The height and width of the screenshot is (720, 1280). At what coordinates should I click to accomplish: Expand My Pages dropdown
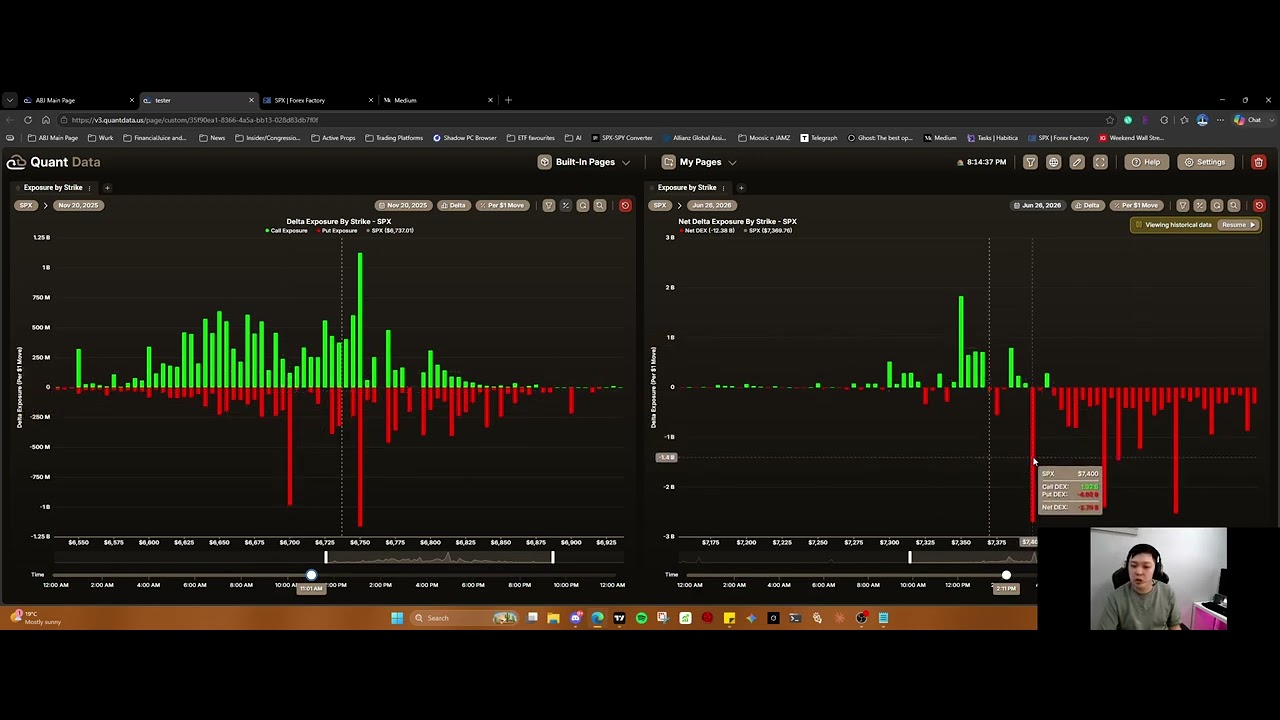(699, 162)
